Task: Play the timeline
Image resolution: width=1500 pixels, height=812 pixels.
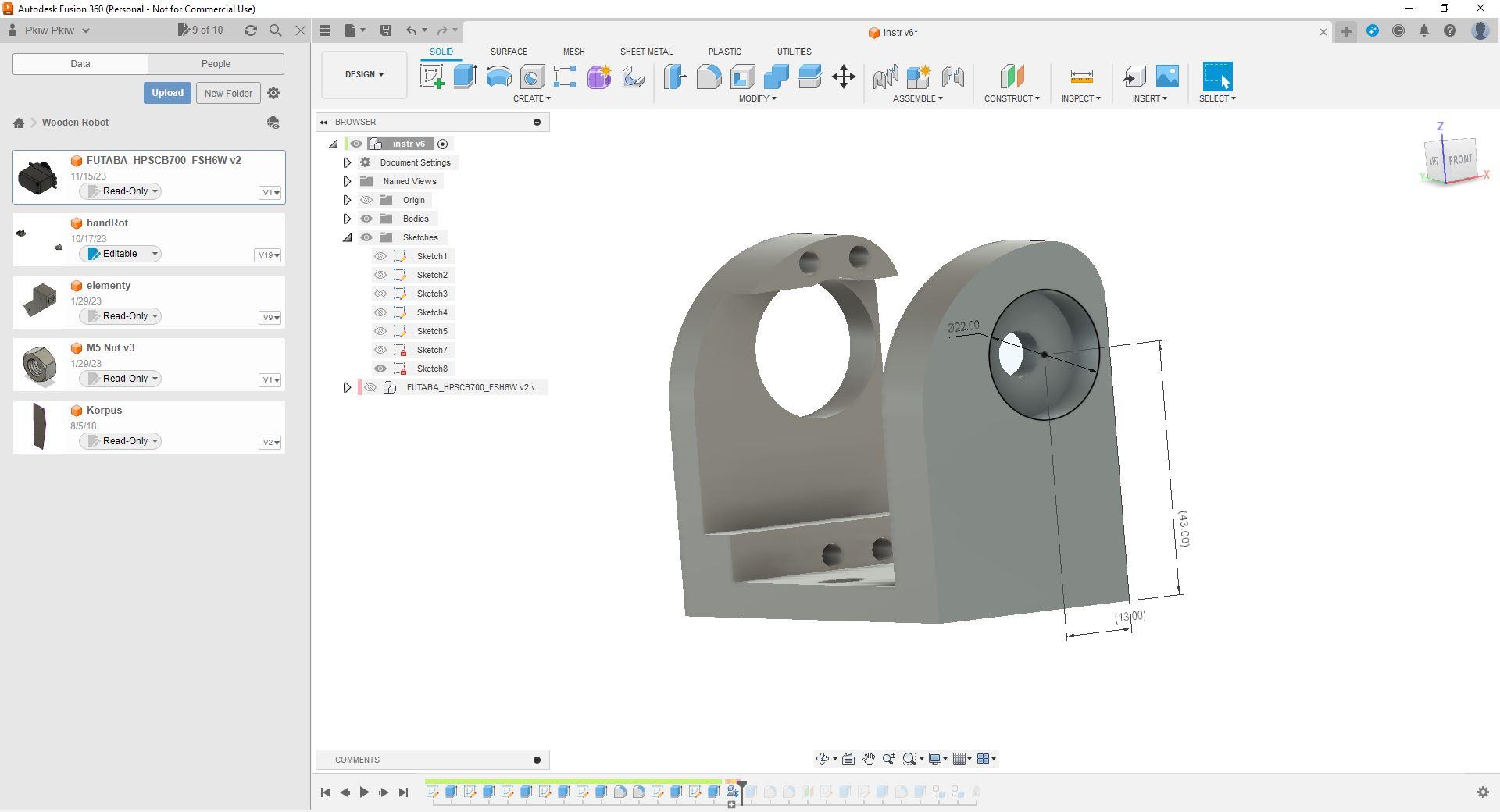Action: [x=364, y=792]
